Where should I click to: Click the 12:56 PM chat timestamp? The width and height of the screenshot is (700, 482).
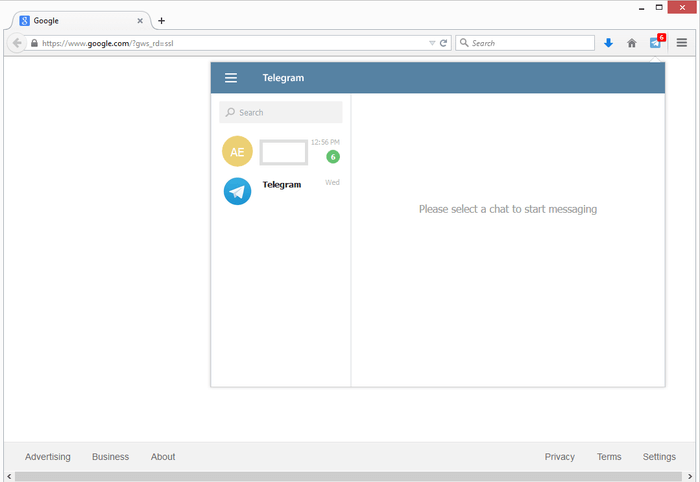pos(325,142)
